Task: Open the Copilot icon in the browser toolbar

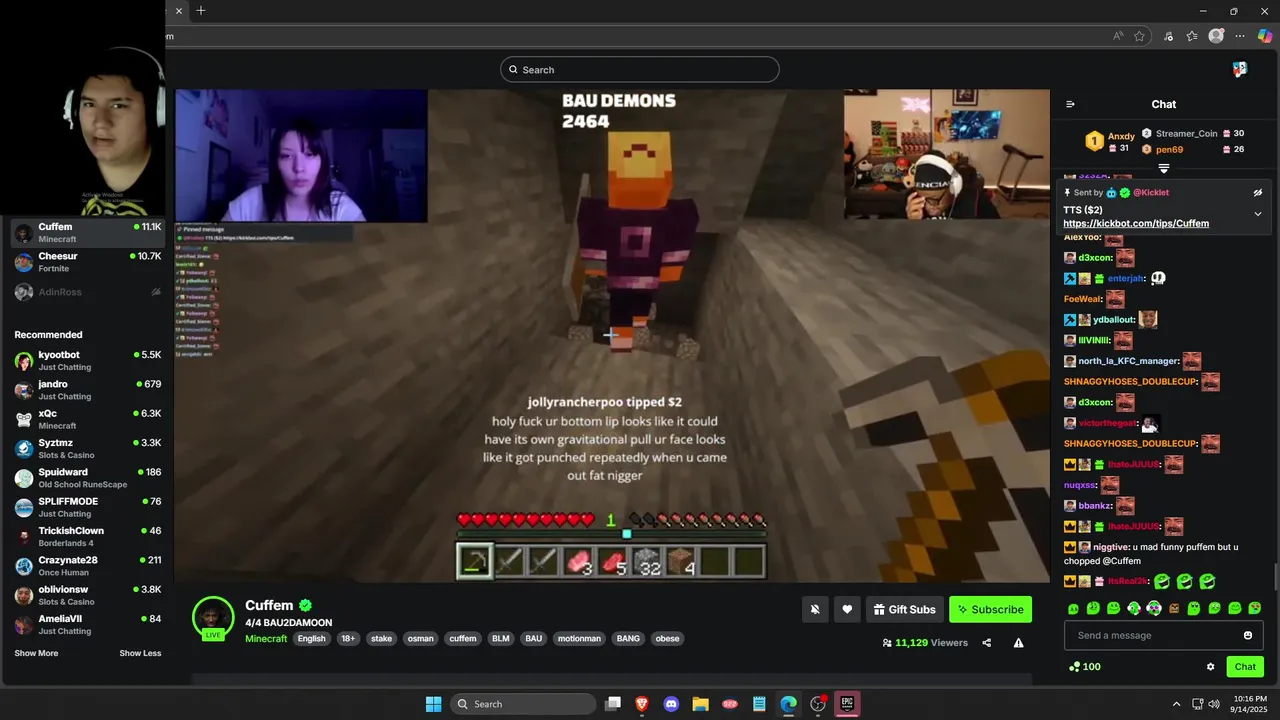Action: point(1264,36)
